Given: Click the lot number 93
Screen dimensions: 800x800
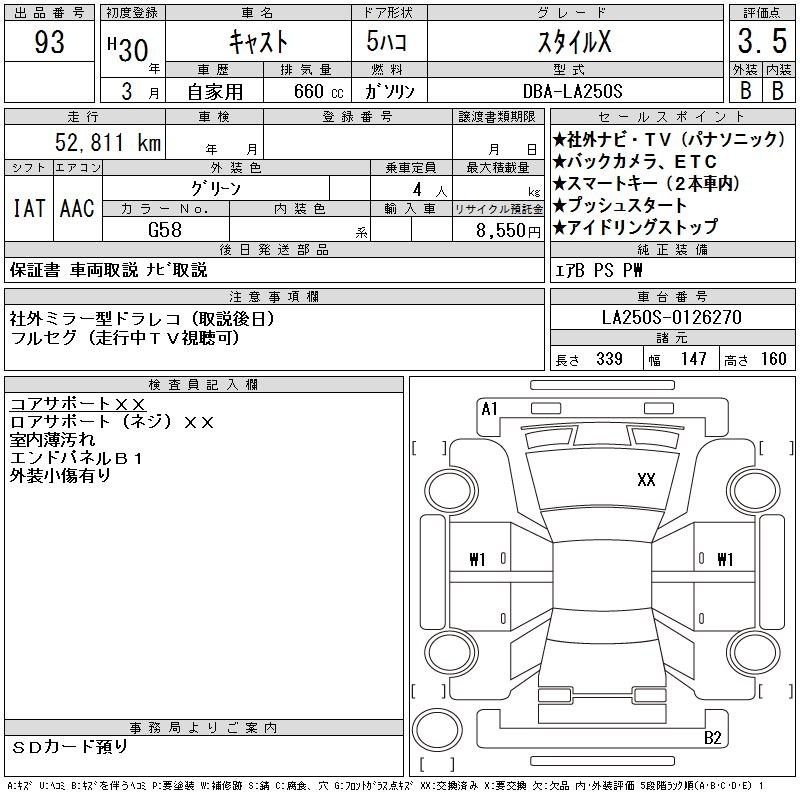Looking at the screenshot, I should [x=49, y=43].
